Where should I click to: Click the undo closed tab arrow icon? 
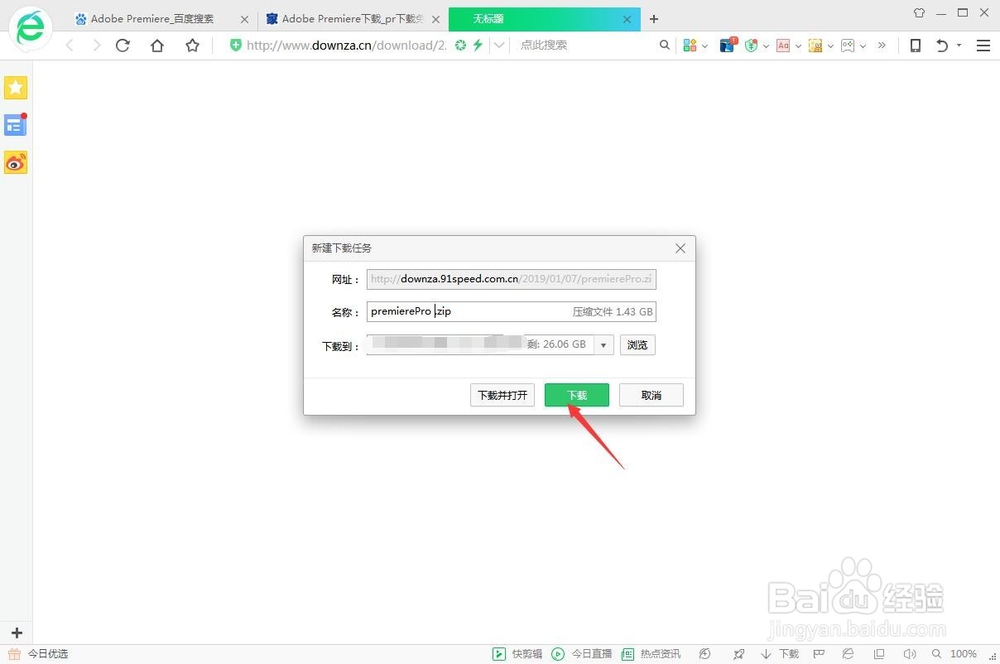[x=942, y=45]
